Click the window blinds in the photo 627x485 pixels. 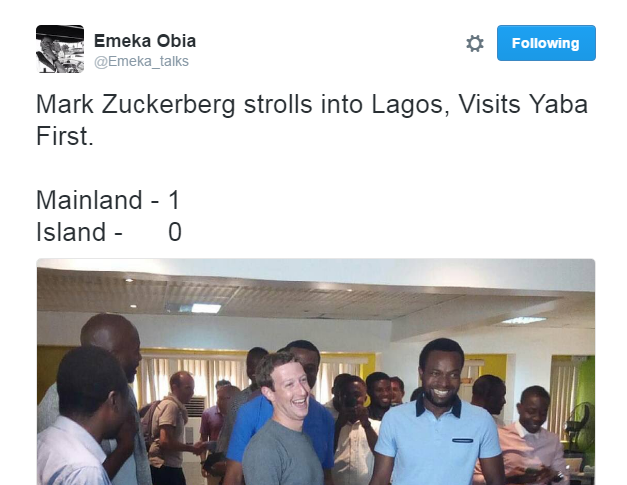(192, 380)
